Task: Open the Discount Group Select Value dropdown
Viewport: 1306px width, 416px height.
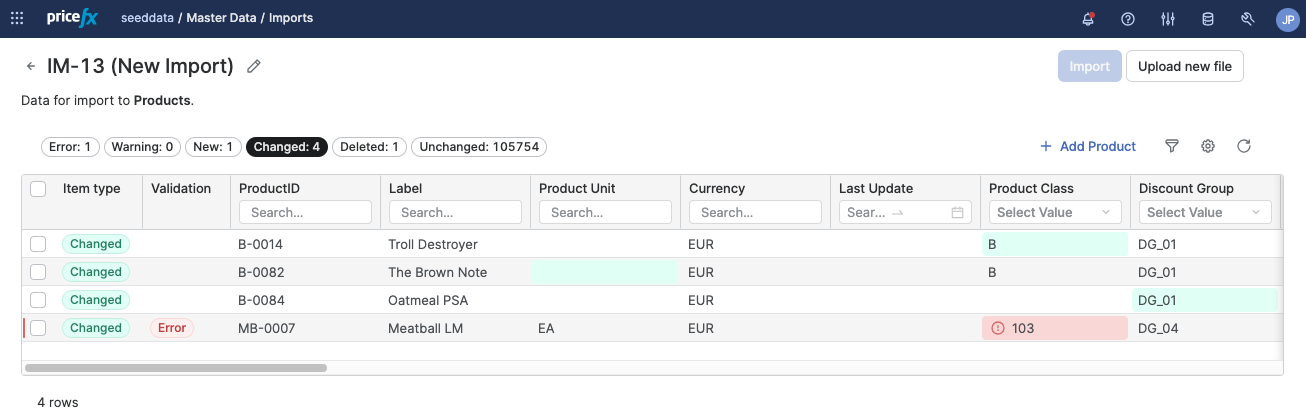Action: (x=1204, y=212)
